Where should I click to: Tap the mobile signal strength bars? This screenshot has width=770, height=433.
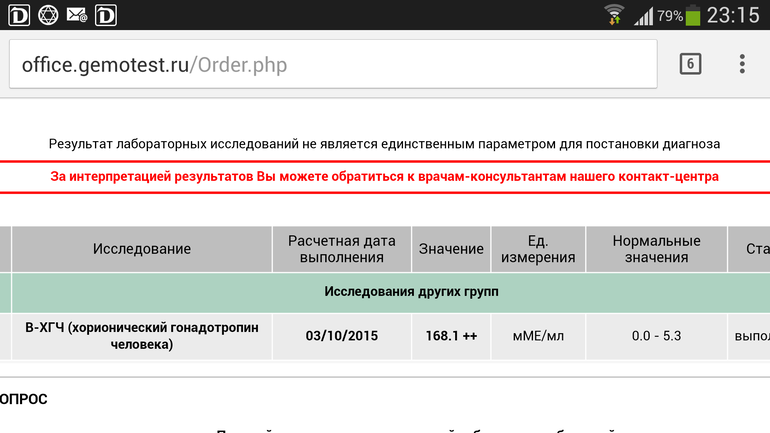pyautogui.click(x=643, y=16)
